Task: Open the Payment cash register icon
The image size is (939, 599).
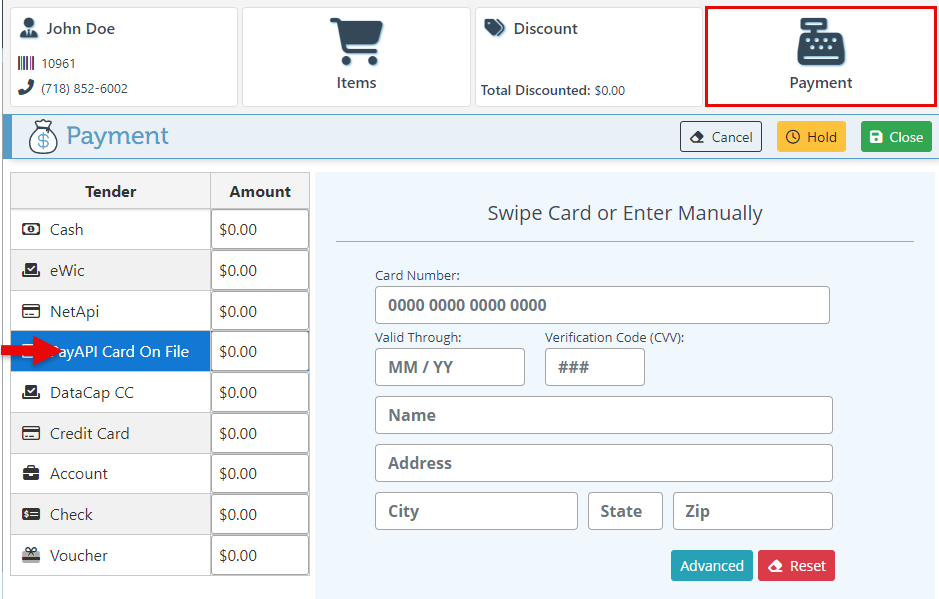Action: point(821,42)
